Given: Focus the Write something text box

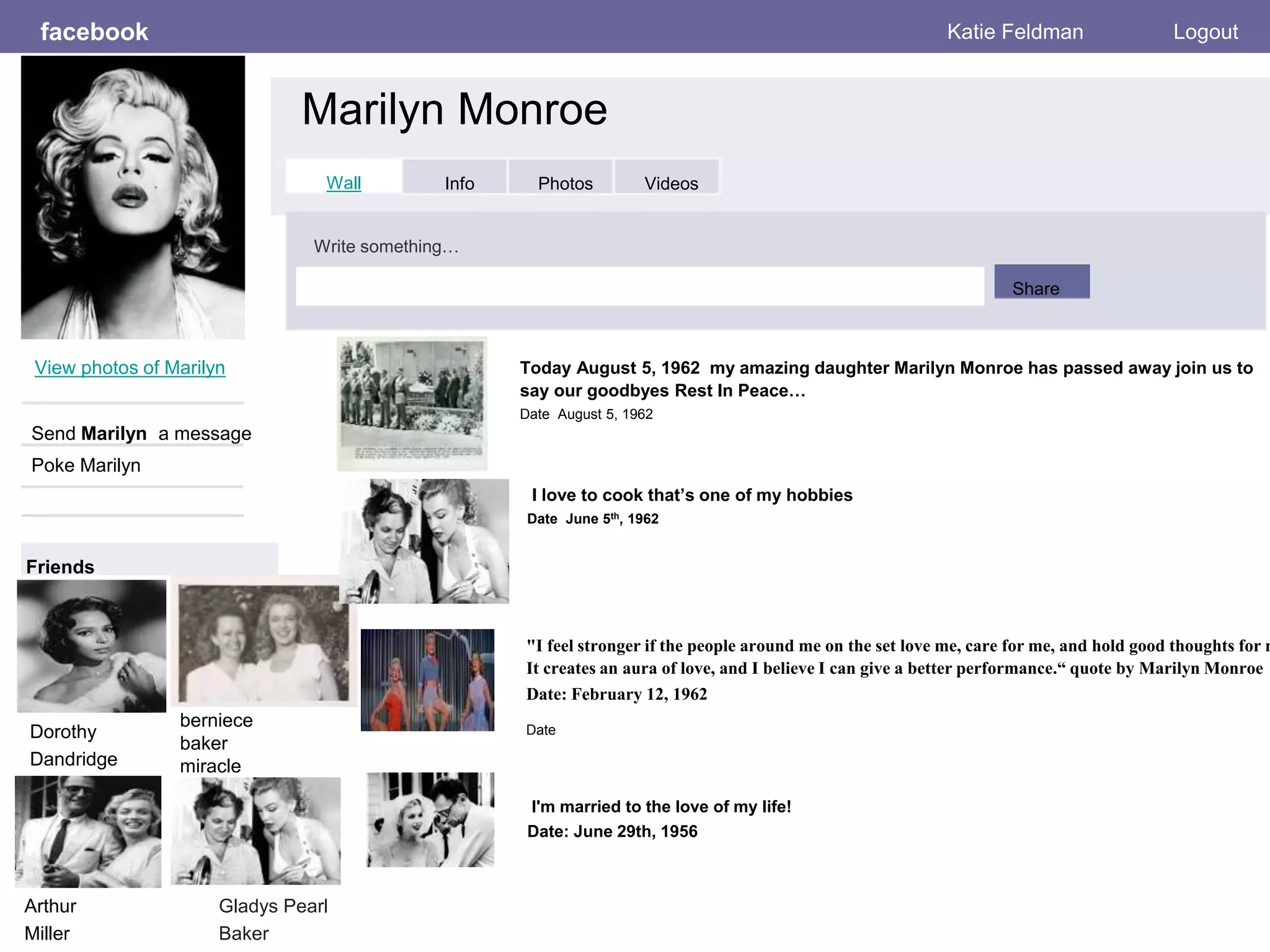Looking at the screenshot, I should pyautogui.click(x=639, y=286).
